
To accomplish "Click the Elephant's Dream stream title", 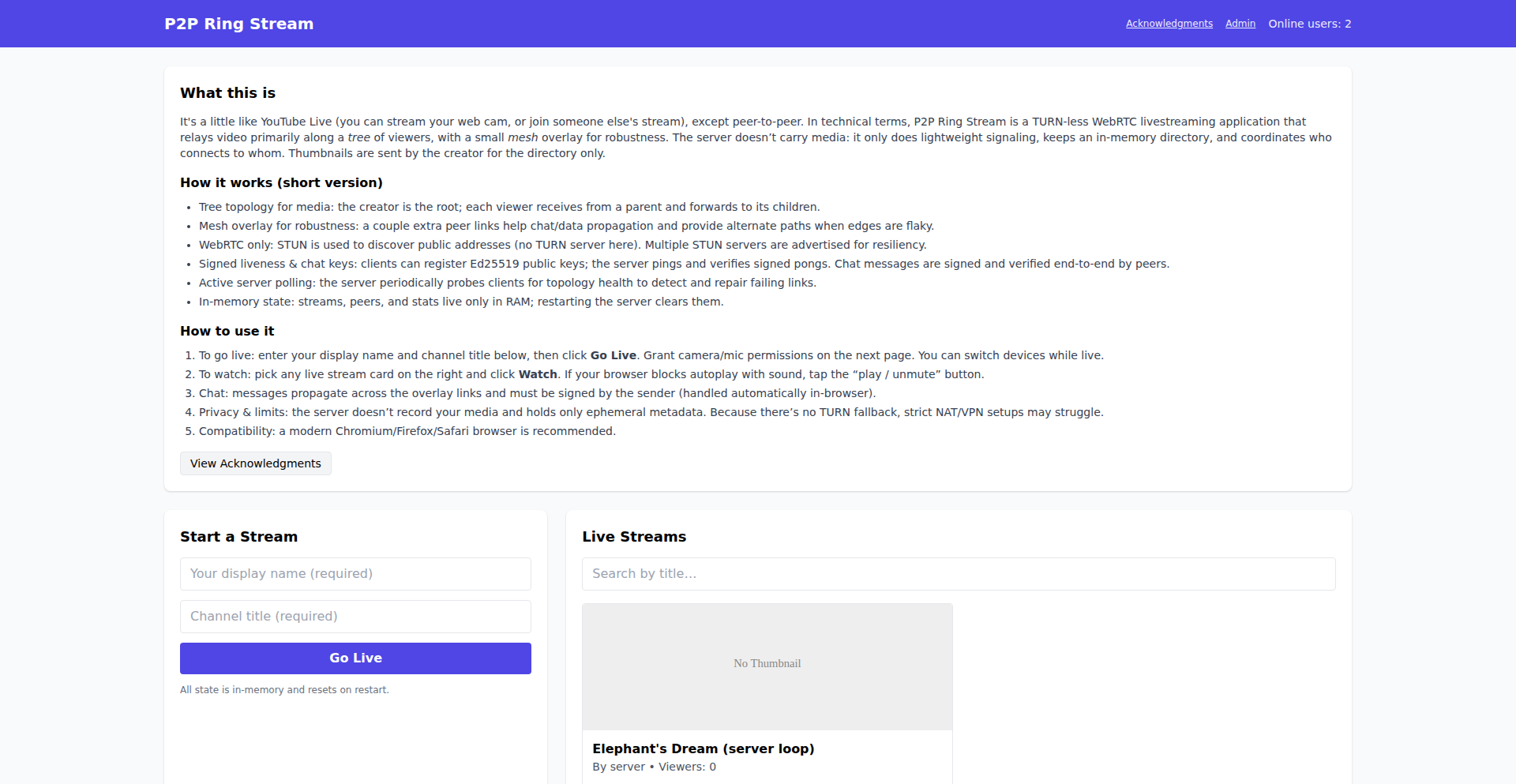I will coord(703,748).
